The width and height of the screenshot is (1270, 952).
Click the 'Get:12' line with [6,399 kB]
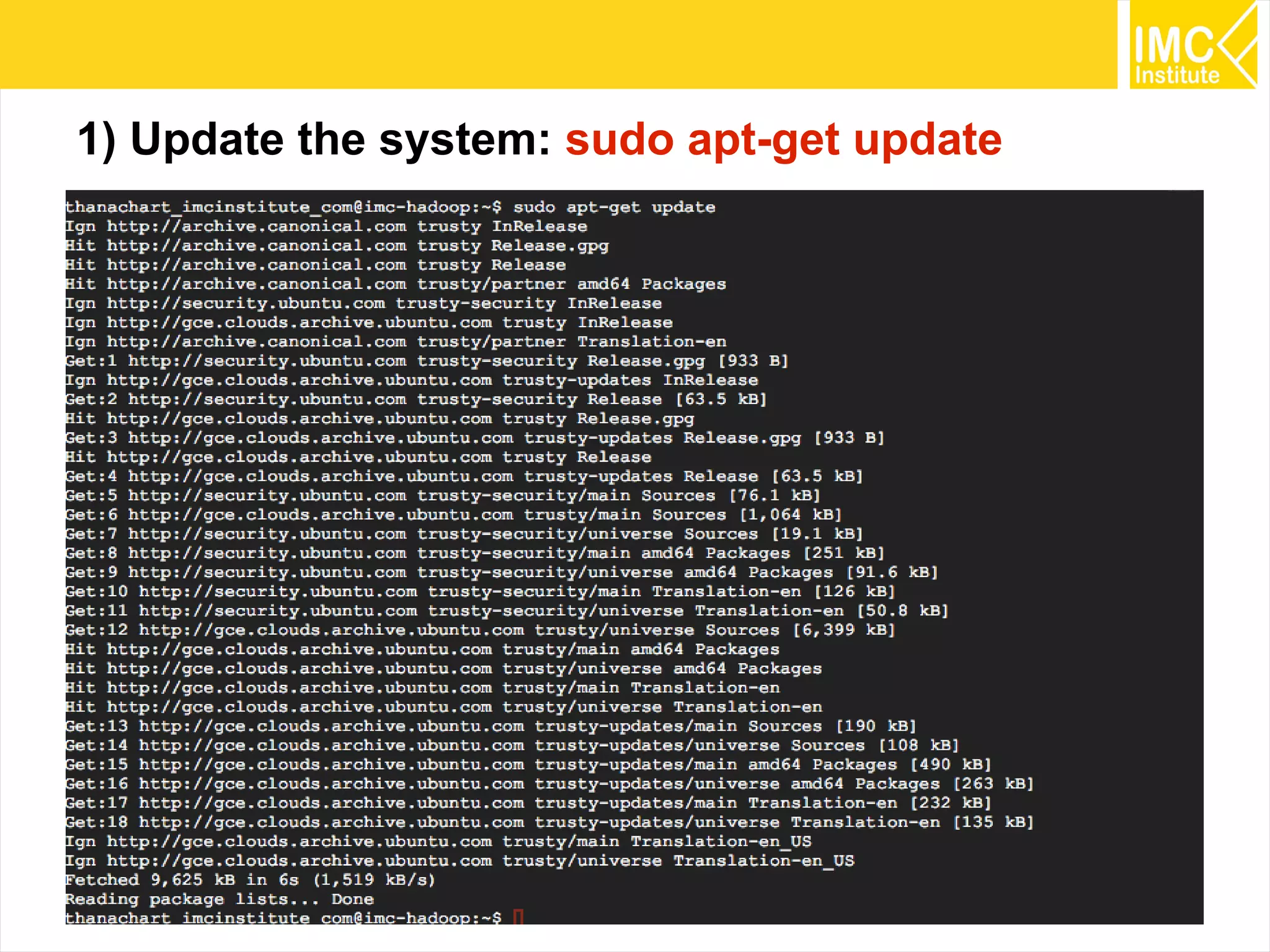(x=481, y=630)
